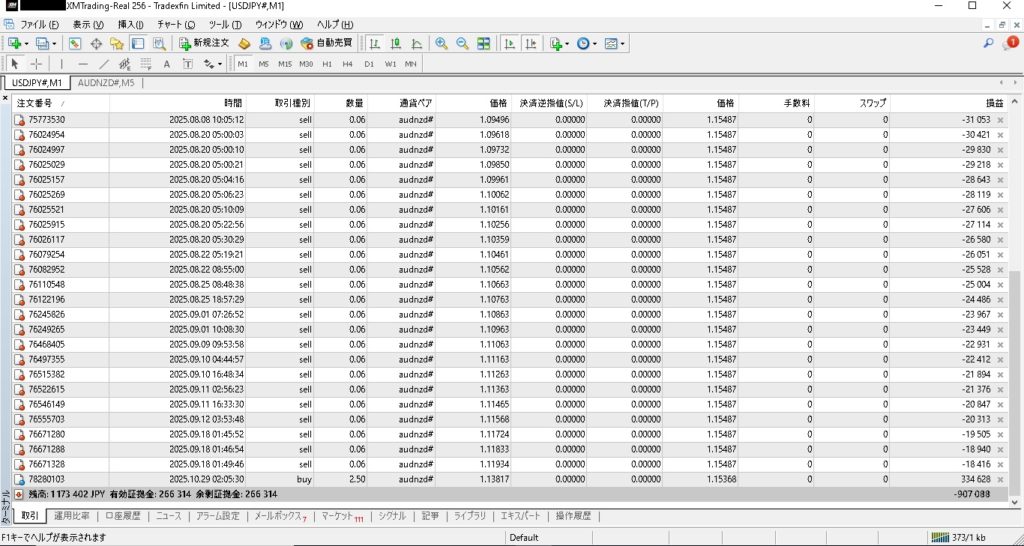1024x546 pixels.
Task: Click the notification bell with red badge
Action: click(x=1011, y=43)
